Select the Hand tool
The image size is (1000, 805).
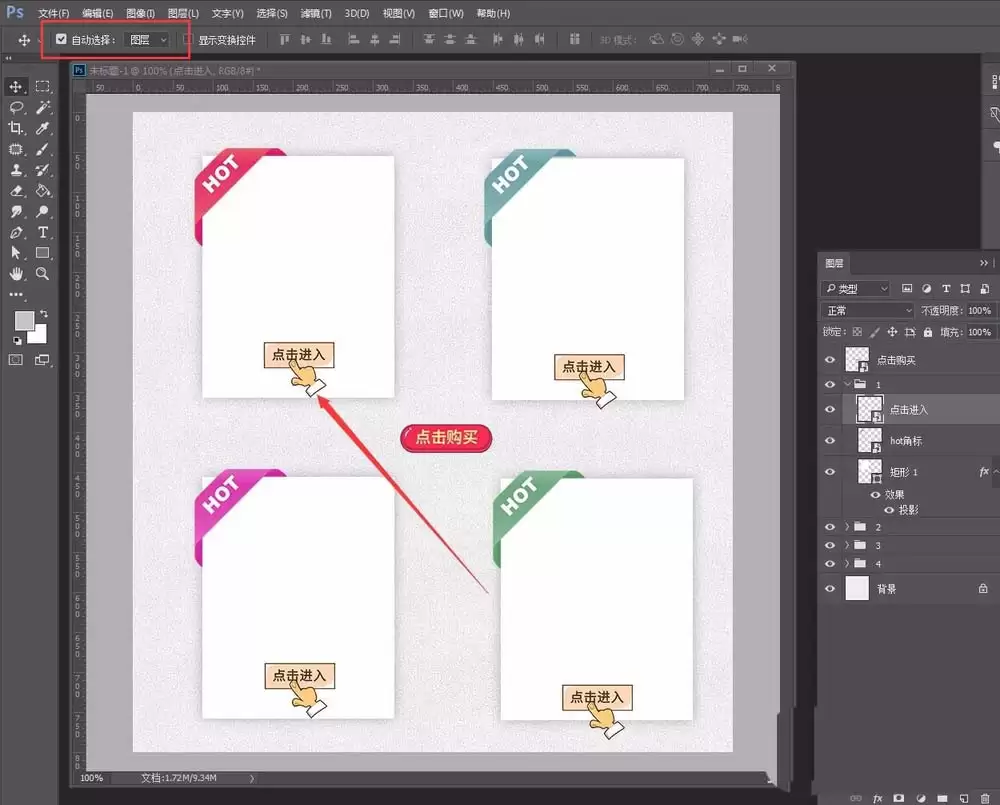(16, 274)
